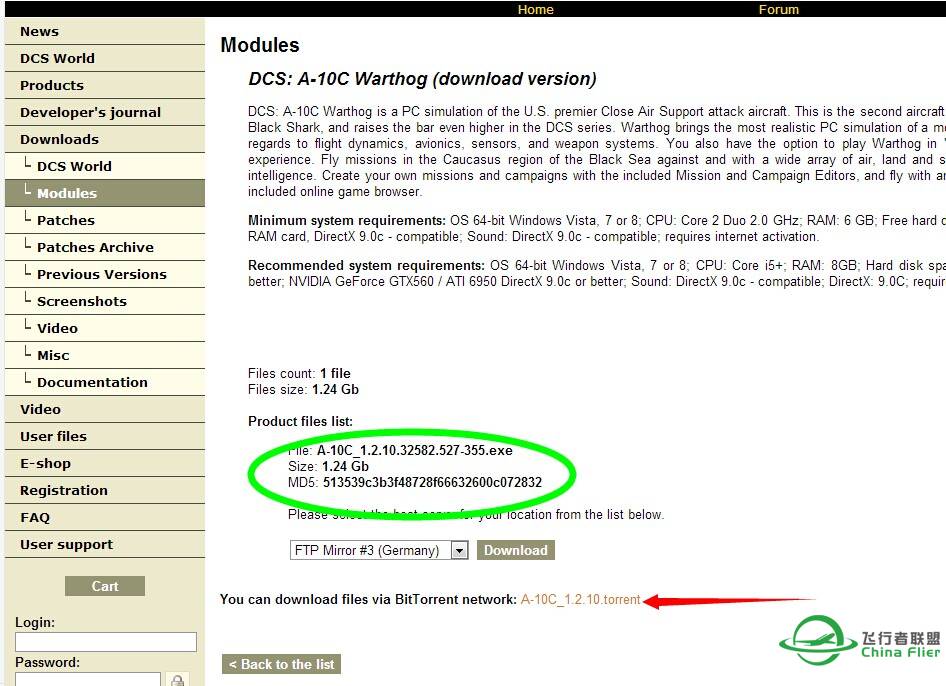Focus the Password input field
946x686 pixels.
point(88,679)
